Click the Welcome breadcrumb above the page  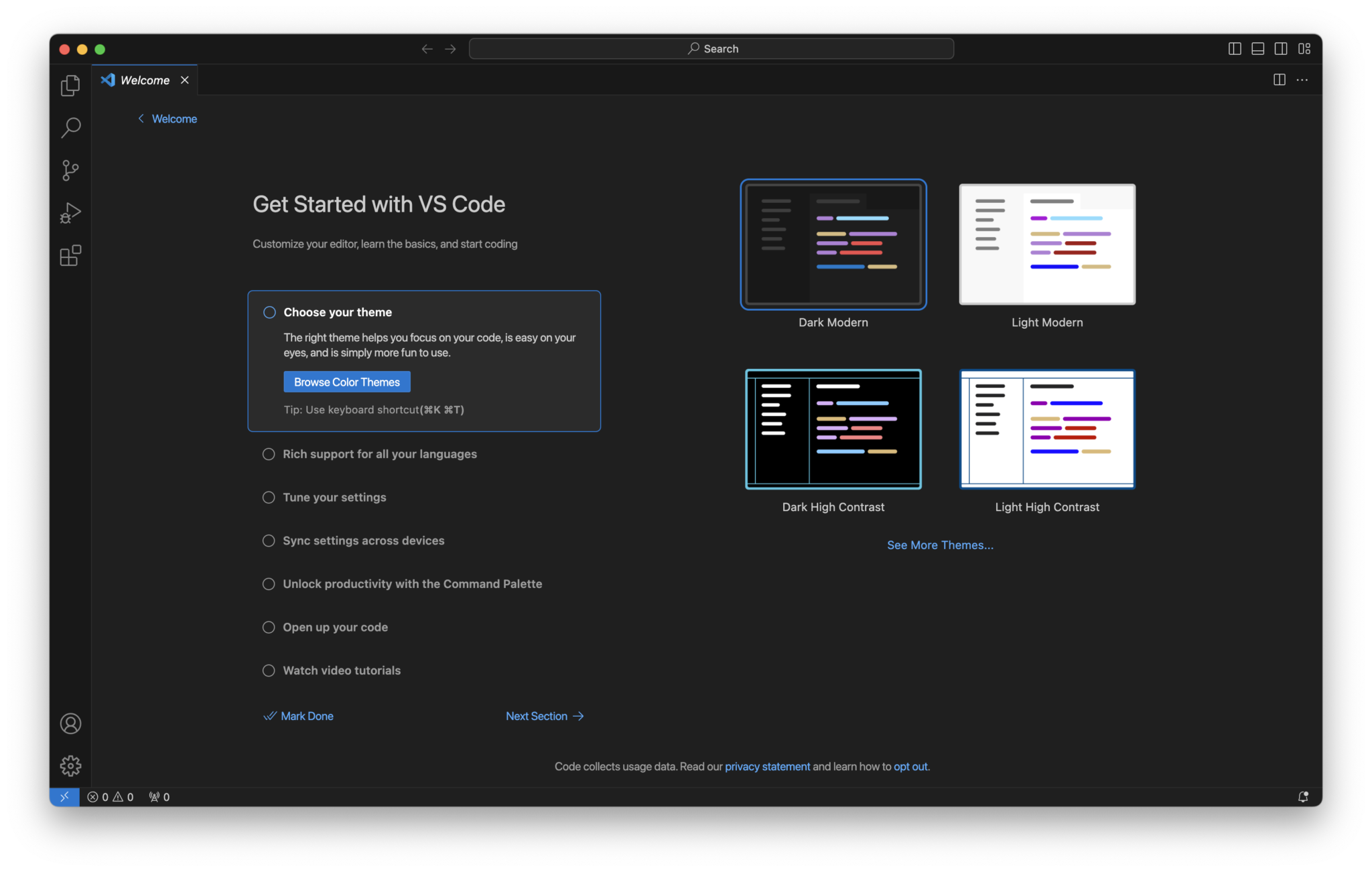[x=174, y=119]
